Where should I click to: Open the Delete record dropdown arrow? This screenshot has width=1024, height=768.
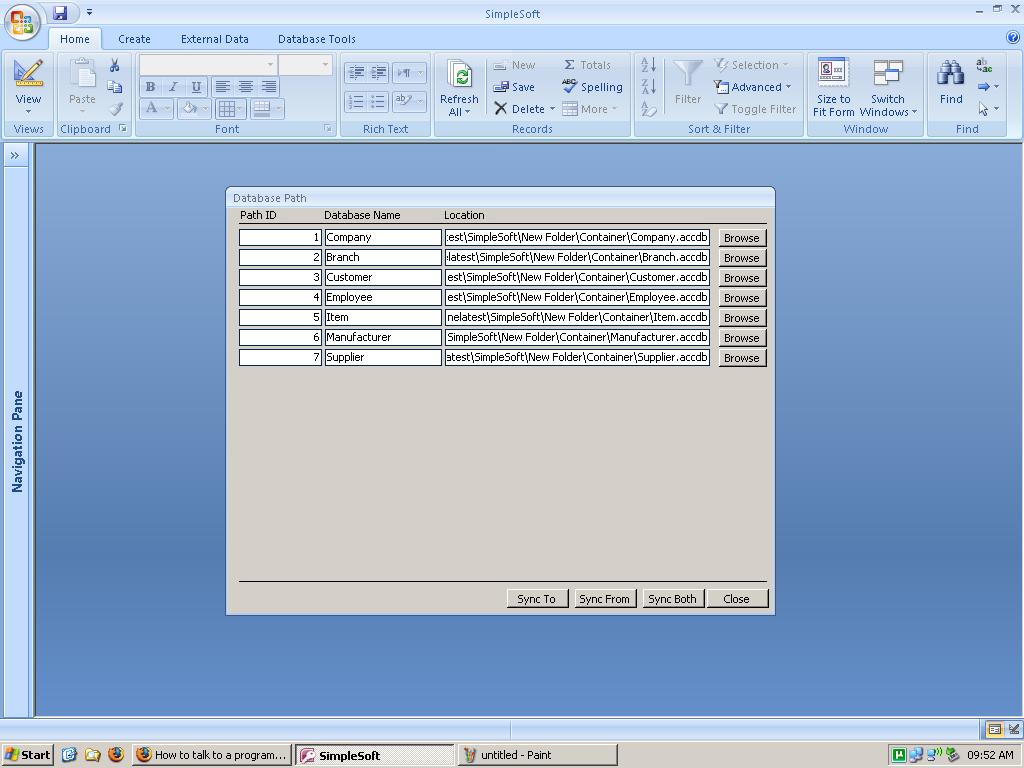(552, 109)
